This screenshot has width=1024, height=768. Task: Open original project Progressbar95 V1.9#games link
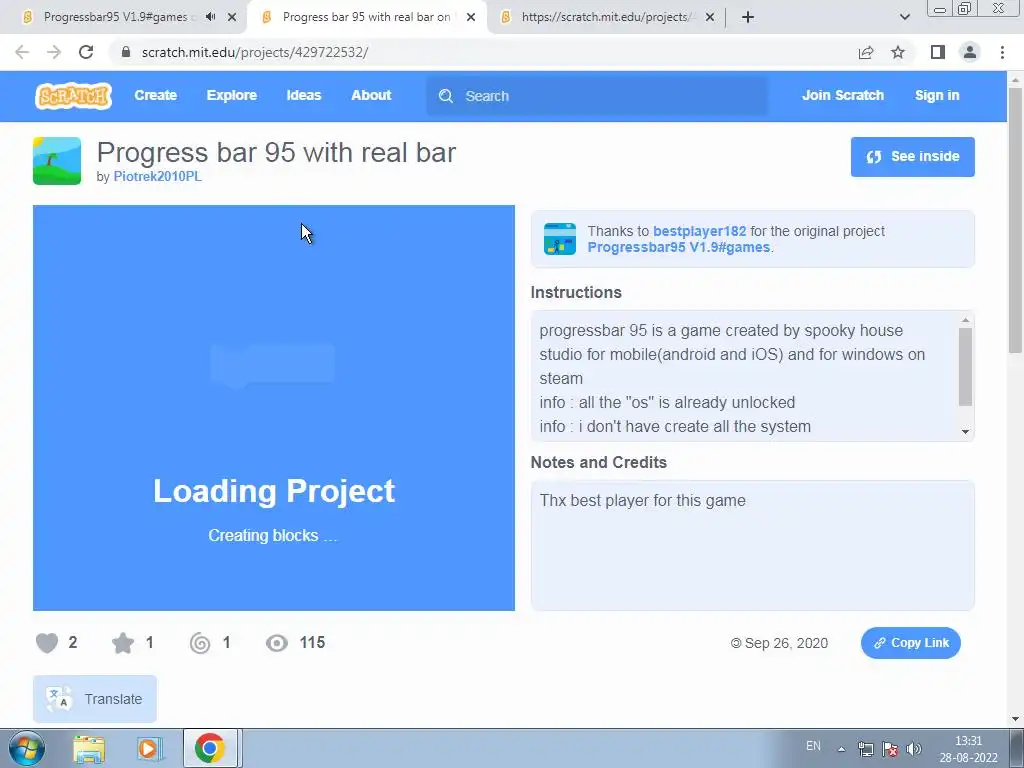point(679,248)
